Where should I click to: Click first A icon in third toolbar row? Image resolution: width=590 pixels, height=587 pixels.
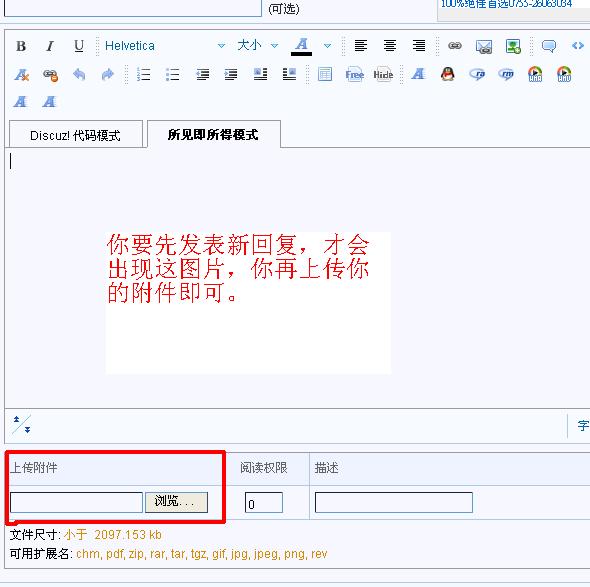[21, 102]
